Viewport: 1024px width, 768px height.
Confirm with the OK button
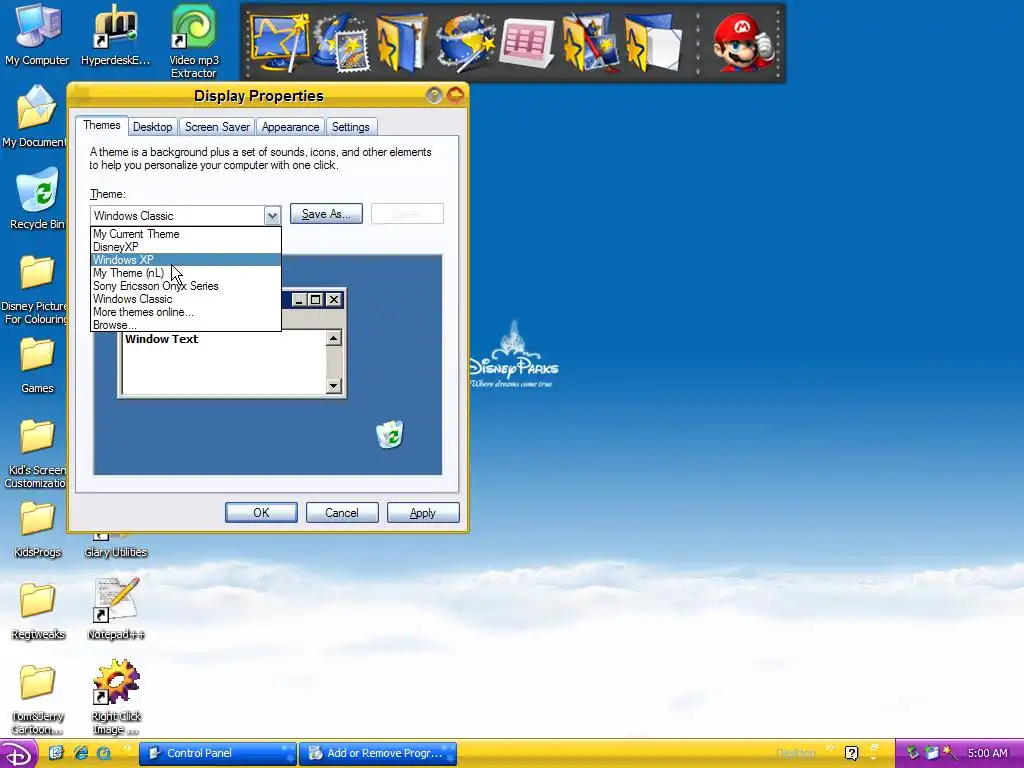click(x=261, y=513)
